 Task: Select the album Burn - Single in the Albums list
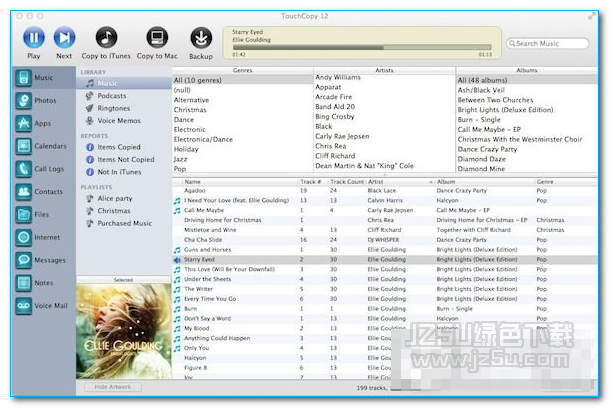tap(527, 119)
